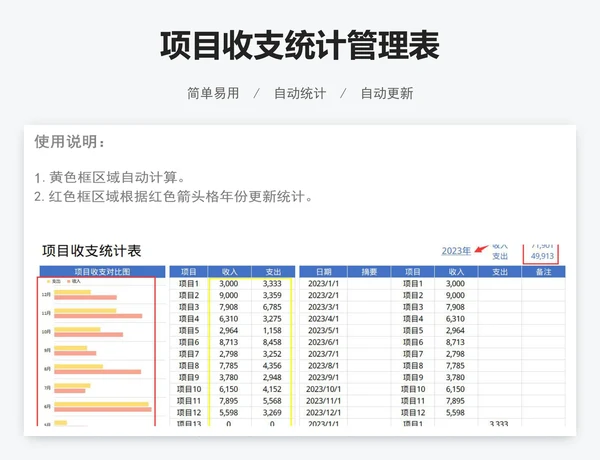This screenshot has width=600, height=460.
Task: Click 收入 header in the summary table
Action: 230,272
